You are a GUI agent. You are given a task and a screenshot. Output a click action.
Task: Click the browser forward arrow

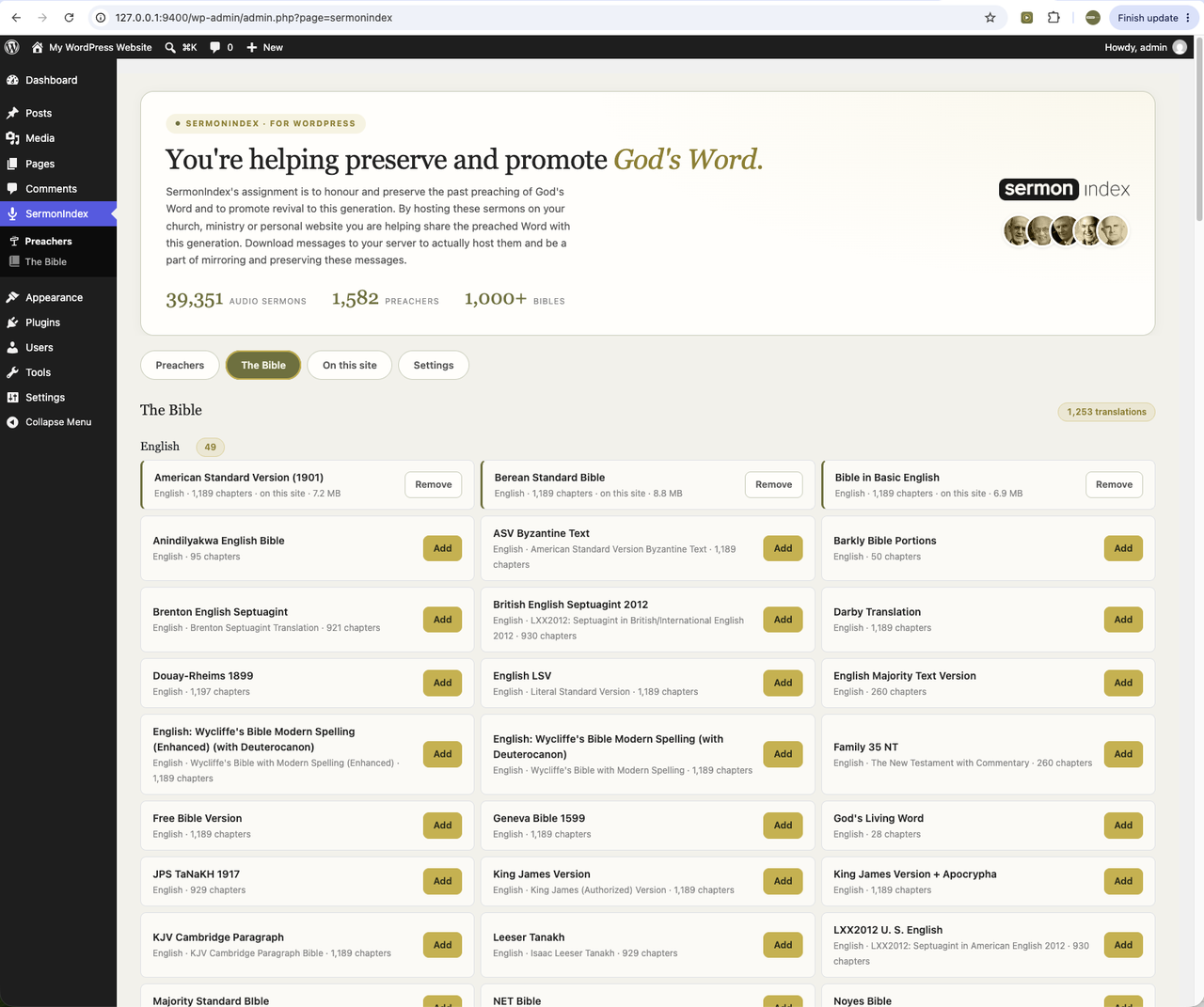(42, 18)
